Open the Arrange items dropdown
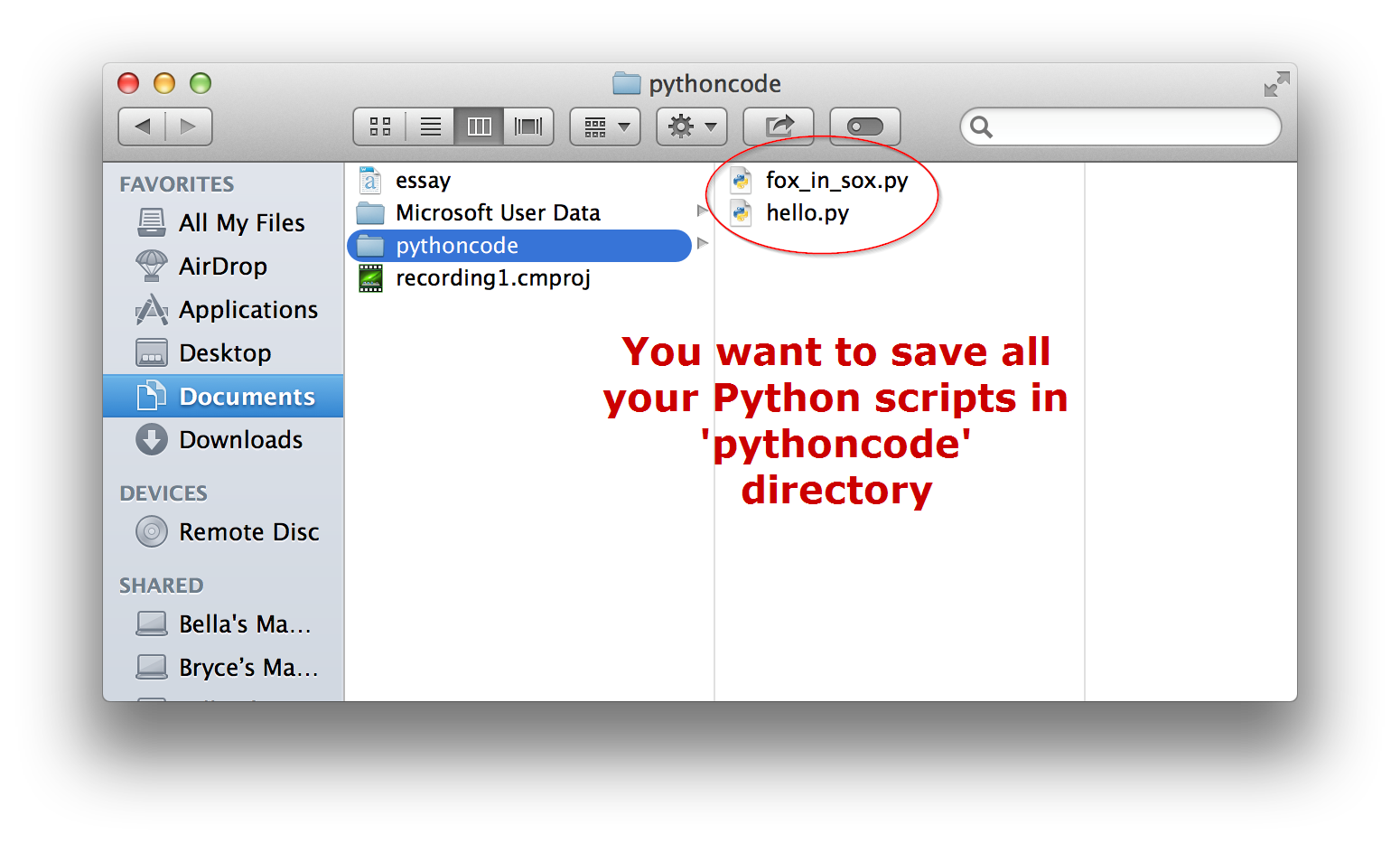 [605, 127]
